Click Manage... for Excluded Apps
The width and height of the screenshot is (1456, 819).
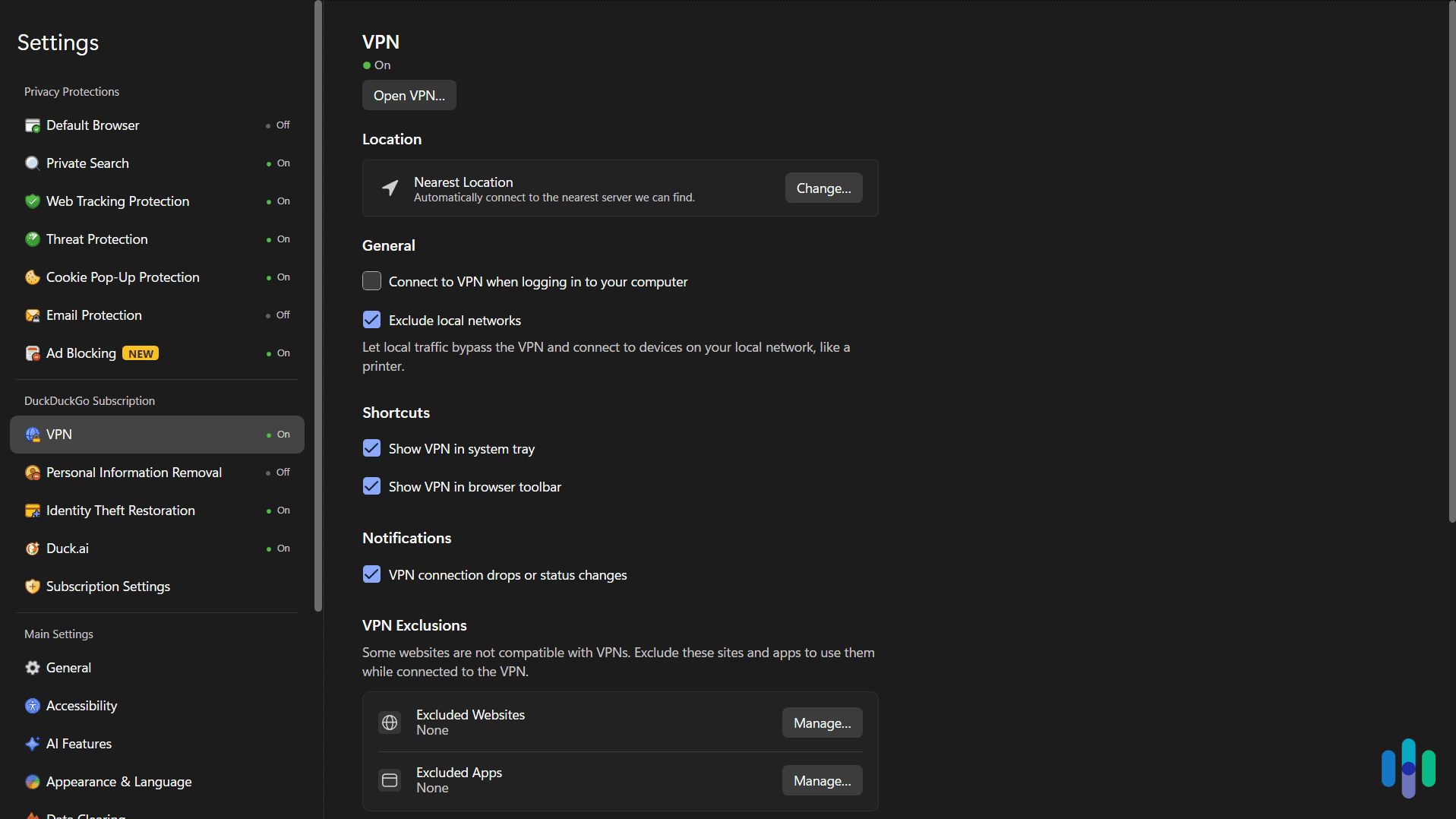click(x=823, y=781)
